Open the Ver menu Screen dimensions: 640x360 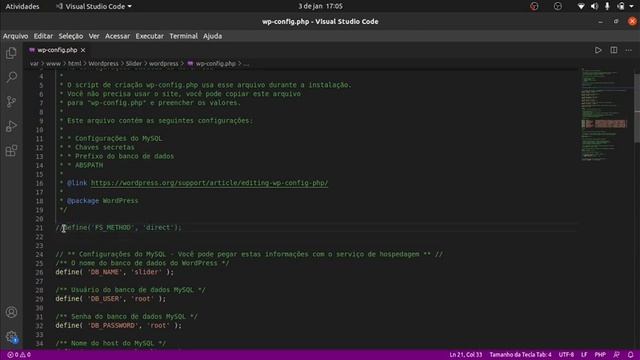[94, 36]
